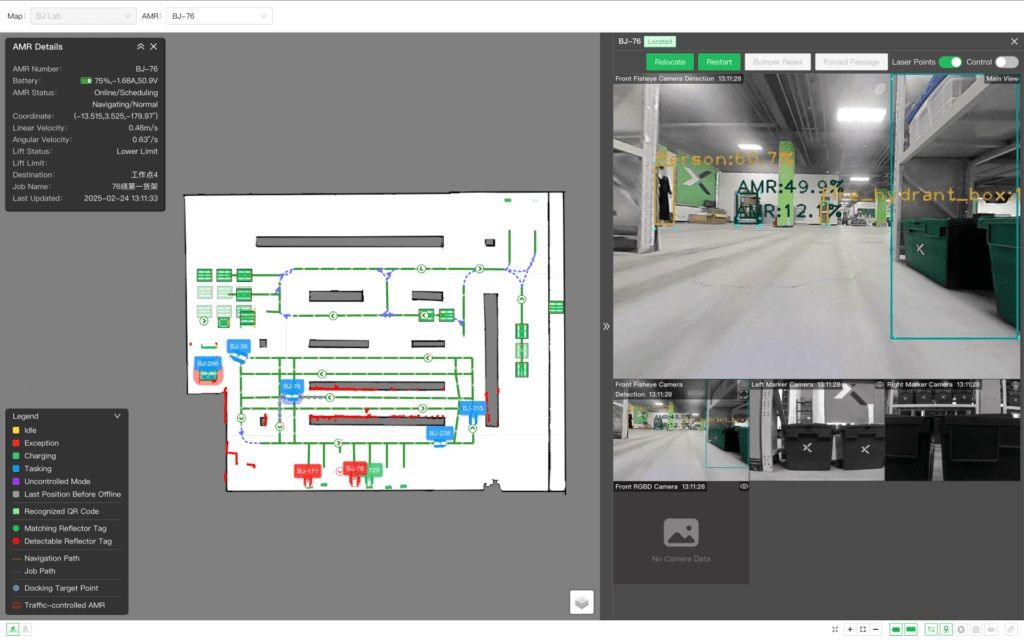Toggle Front RGBD Camera eye icon
Viewport: 1024px width, 640px height.
pyautogui.click(x=743, y=486)
